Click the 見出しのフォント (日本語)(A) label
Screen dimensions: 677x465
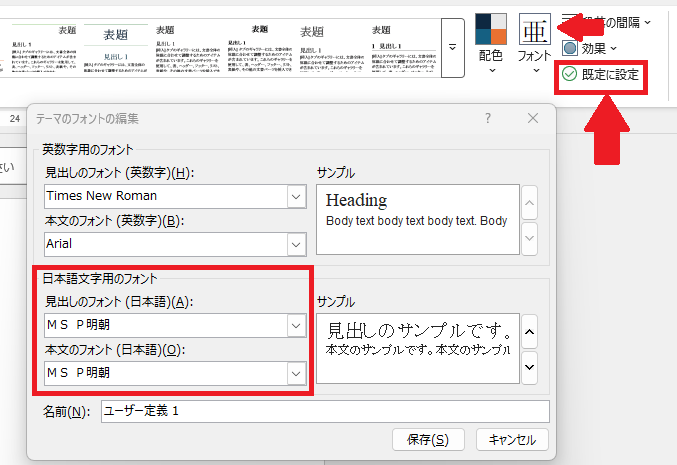click(x=119, y=301)
